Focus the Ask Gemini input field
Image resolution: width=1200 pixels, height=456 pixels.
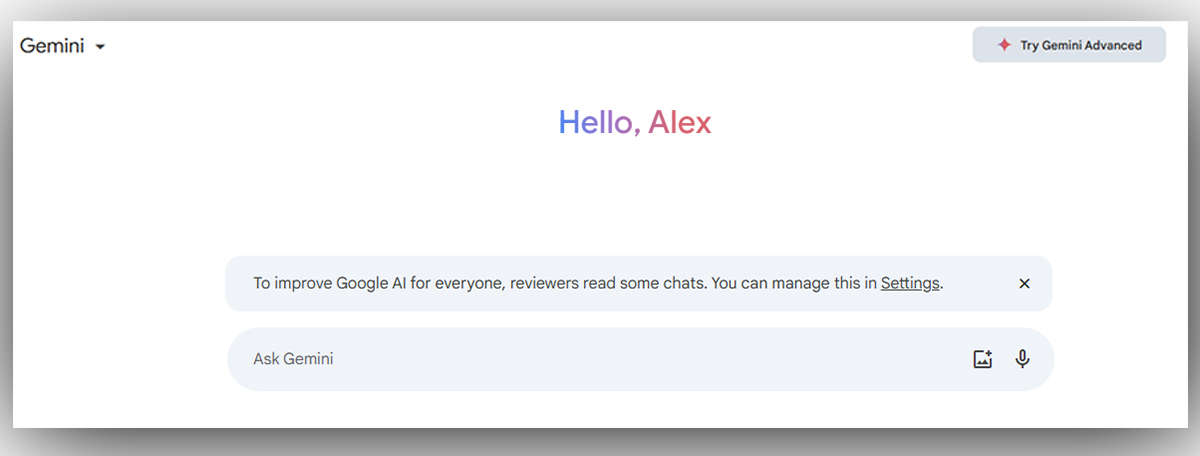[600, 359]
